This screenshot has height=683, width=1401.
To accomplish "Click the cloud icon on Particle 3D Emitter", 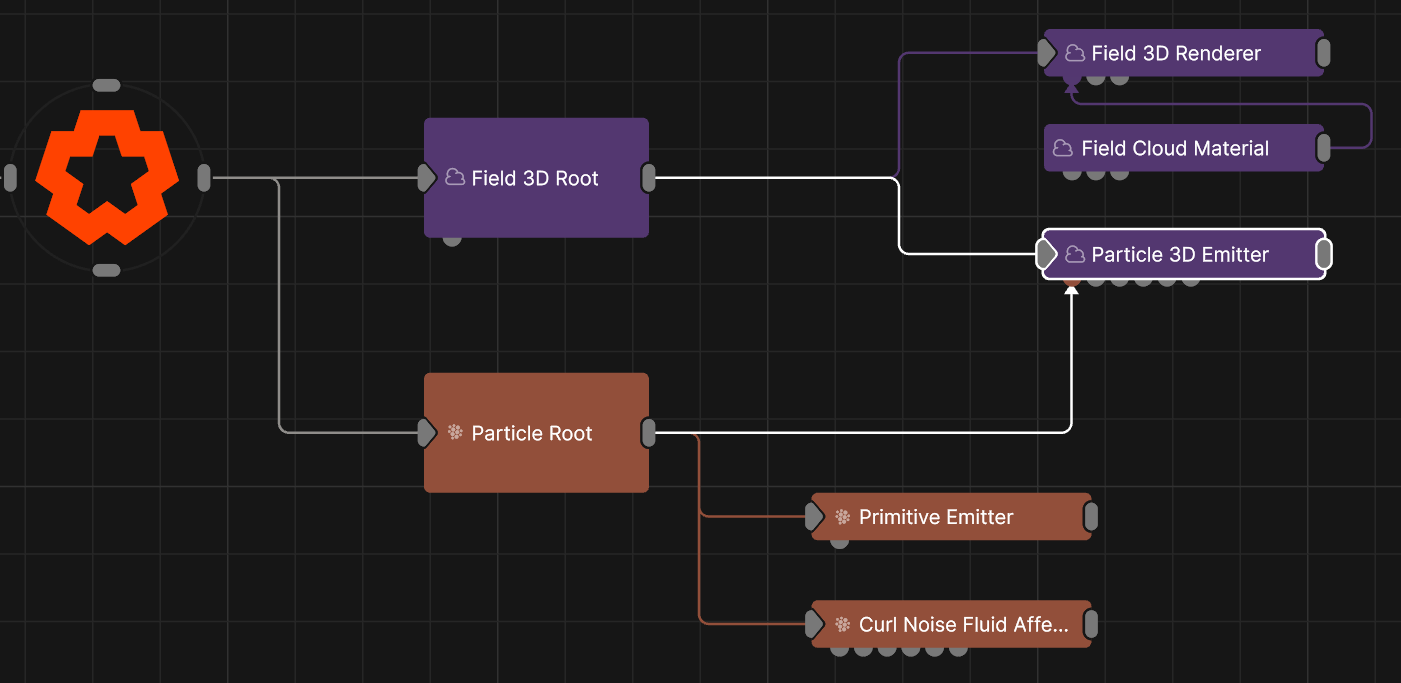I will pos(1075,254).
